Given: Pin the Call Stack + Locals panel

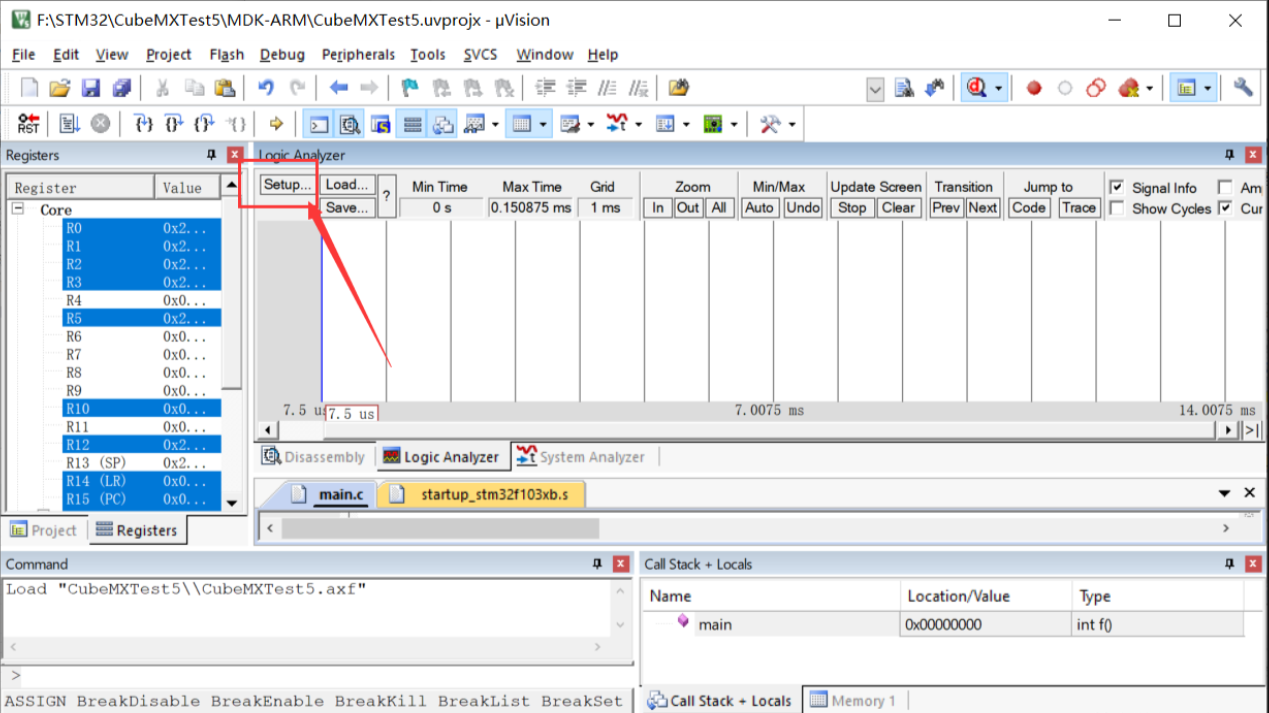Looking at the screenshot, I should pyautogui.click(x=1230, y=564).
